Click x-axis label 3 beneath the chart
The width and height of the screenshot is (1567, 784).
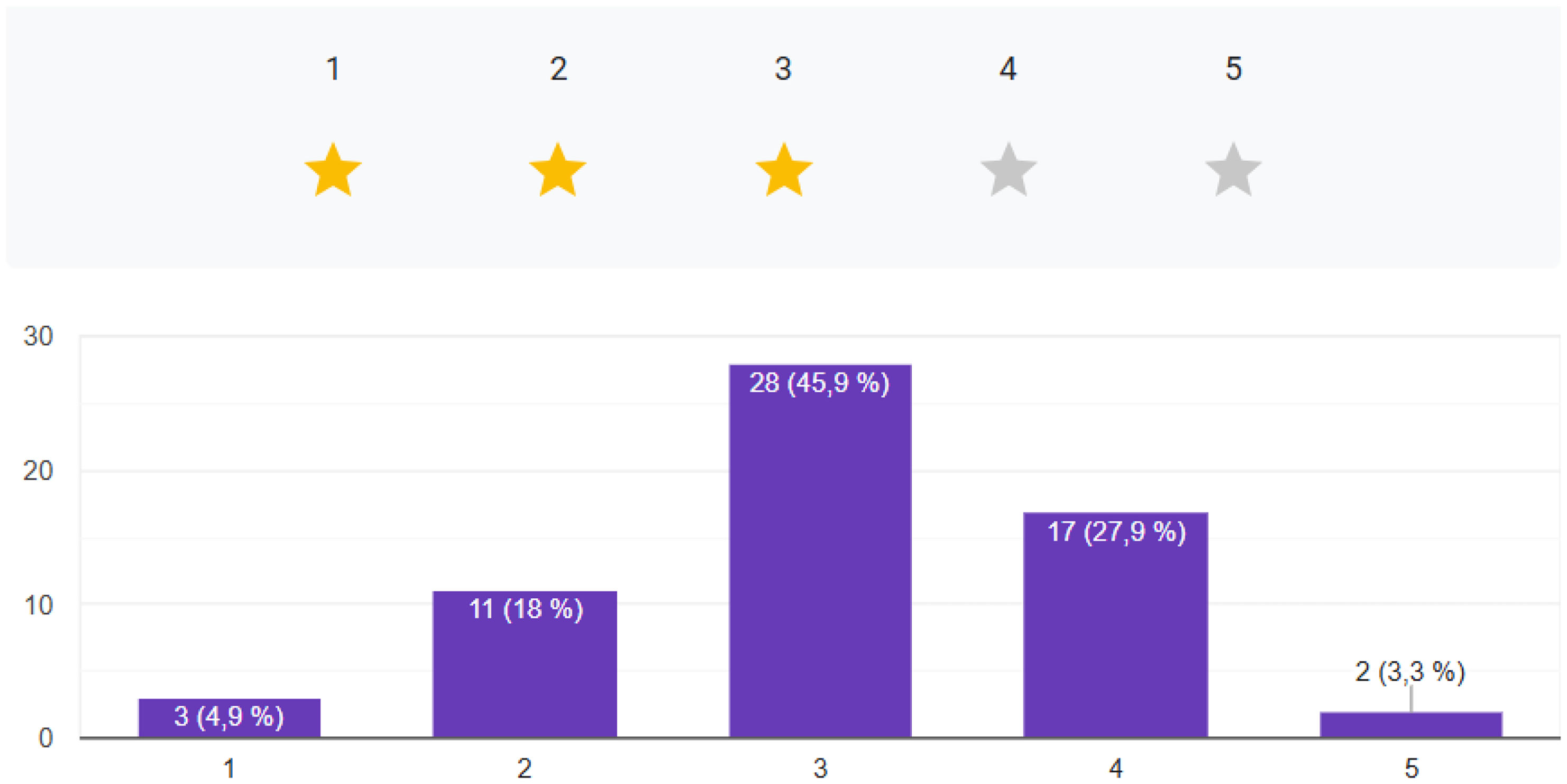point(820,769)
